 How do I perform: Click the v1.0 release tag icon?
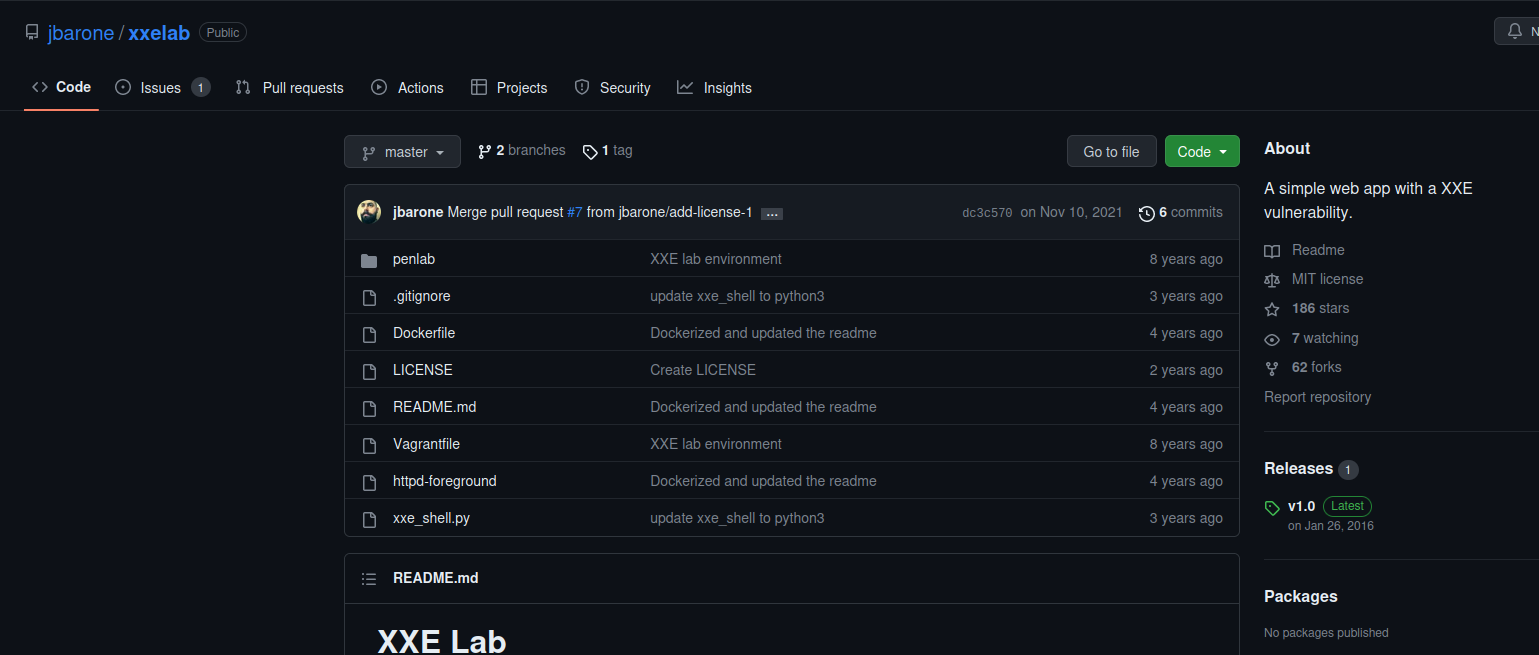[x=1272, y=508]
